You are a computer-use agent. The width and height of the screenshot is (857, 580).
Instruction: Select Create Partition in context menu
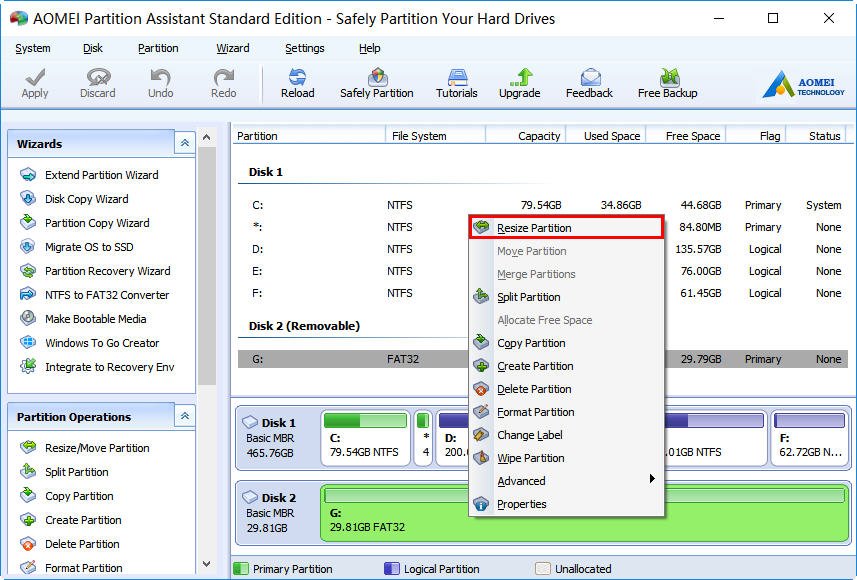pos(566,366)
